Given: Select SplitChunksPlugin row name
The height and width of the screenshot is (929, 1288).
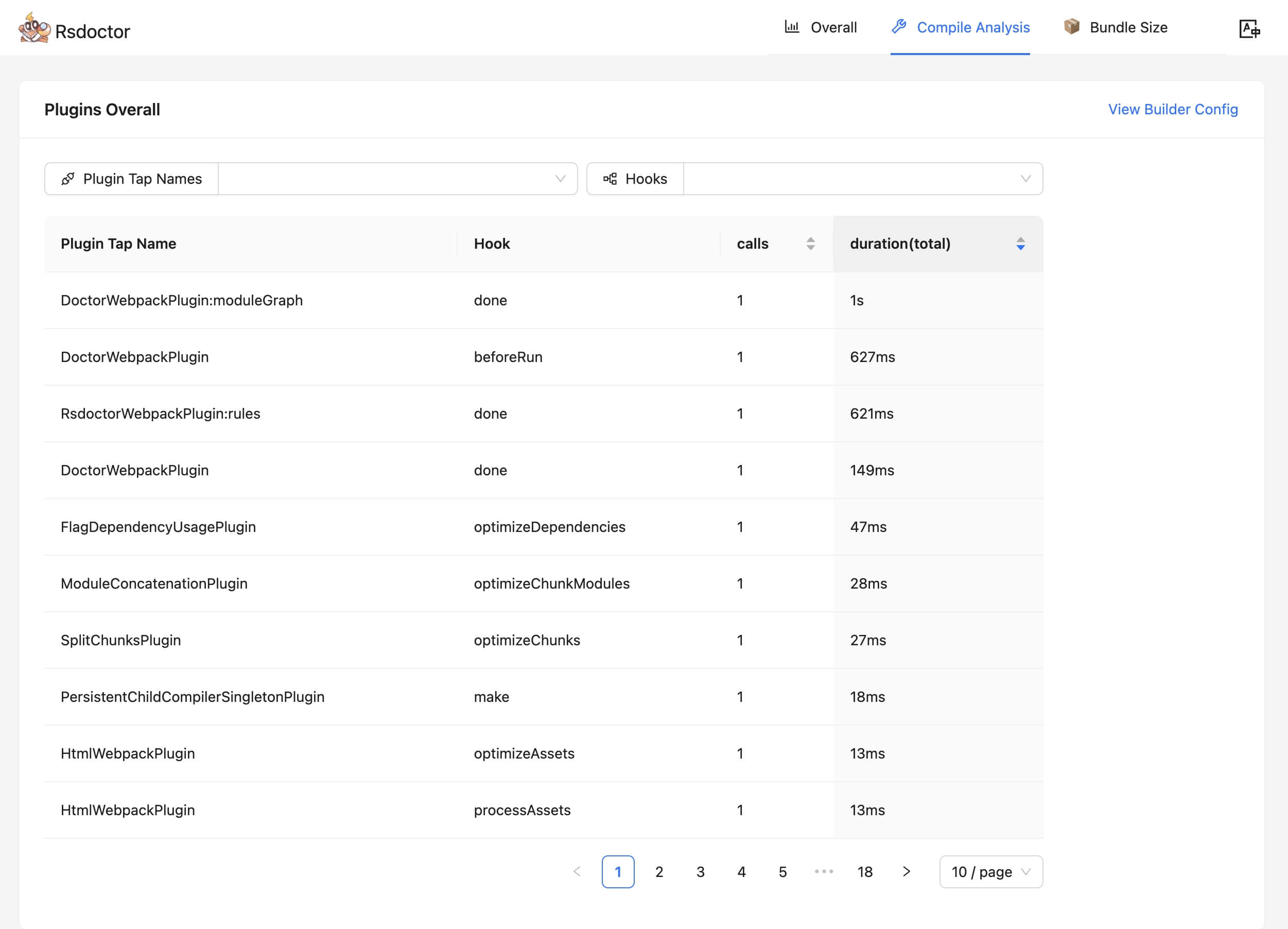Looking at the screenshot, I should (x=121, y=640).
